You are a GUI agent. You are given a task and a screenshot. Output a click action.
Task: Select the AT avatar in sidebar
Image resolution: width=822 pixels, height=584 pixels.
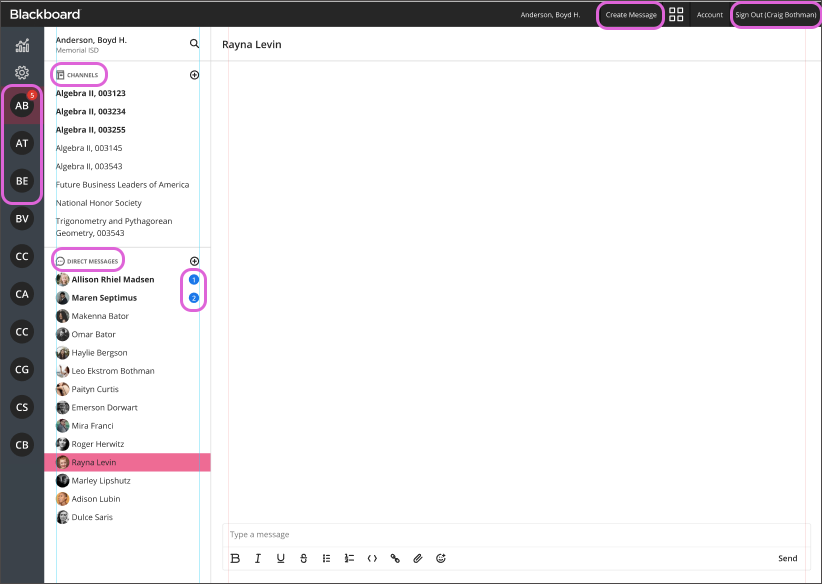click(22, 143)
